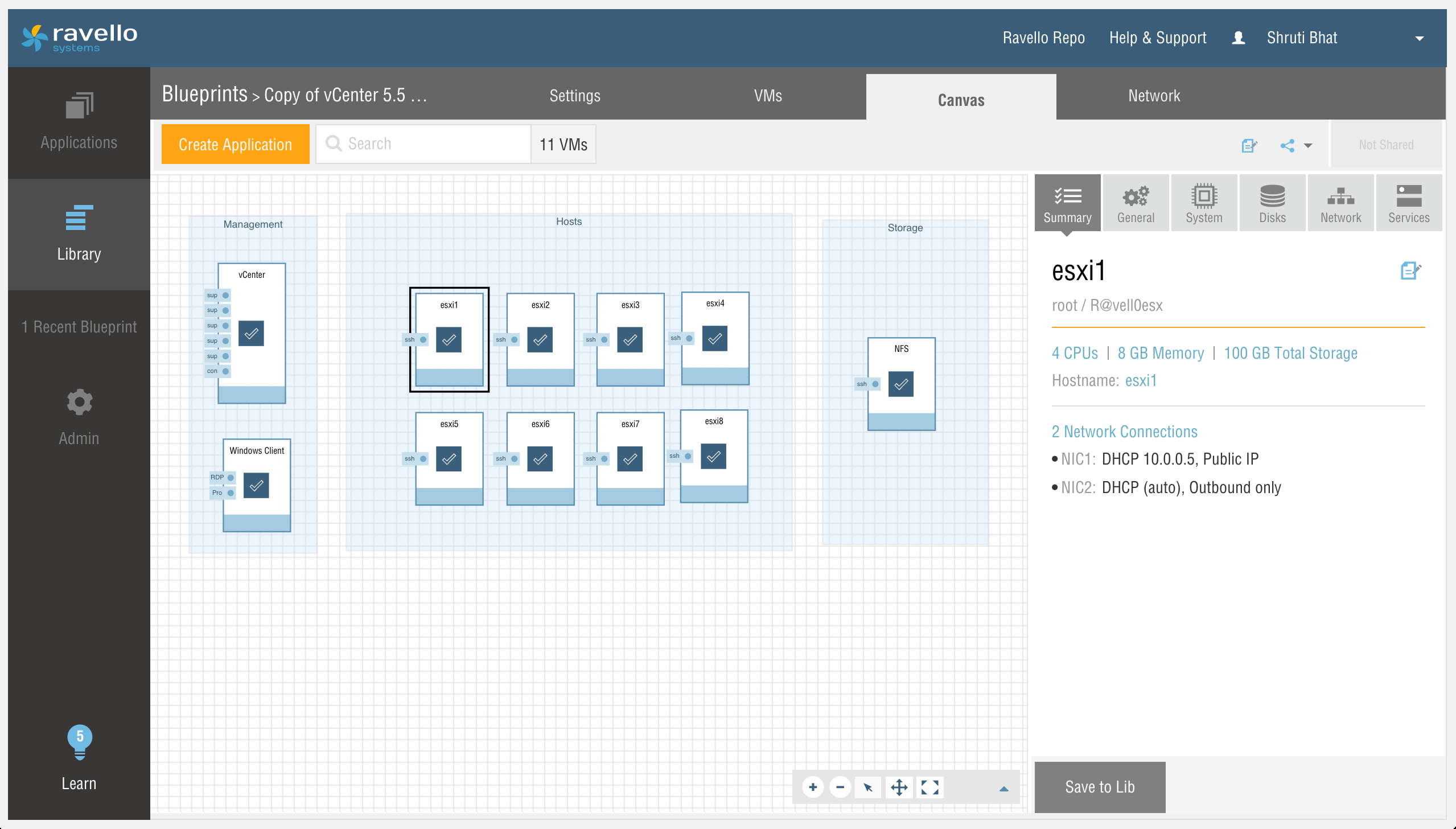The width and height of the screenshot is (1456, 829).
Task: Switch to the Canvas tab
Action: [x=961, y=98]
